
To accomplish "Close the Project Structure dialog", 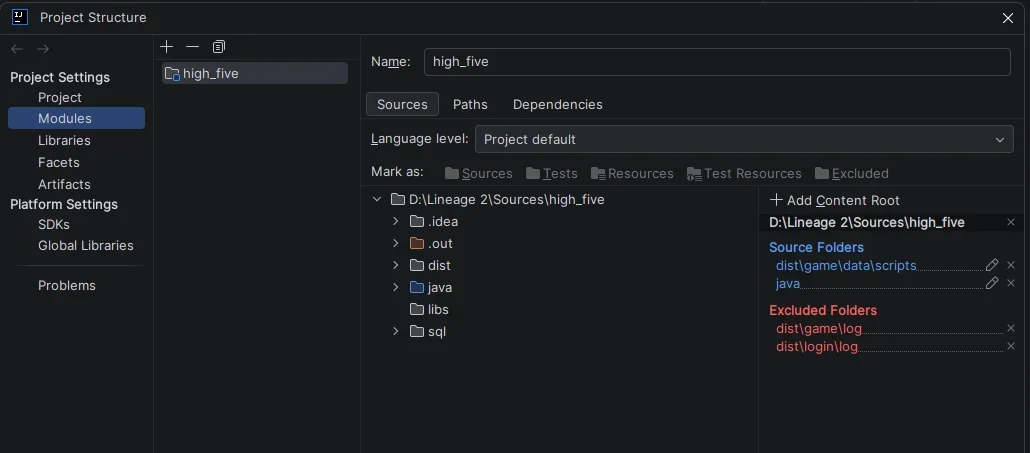I will pos(1008,18).
